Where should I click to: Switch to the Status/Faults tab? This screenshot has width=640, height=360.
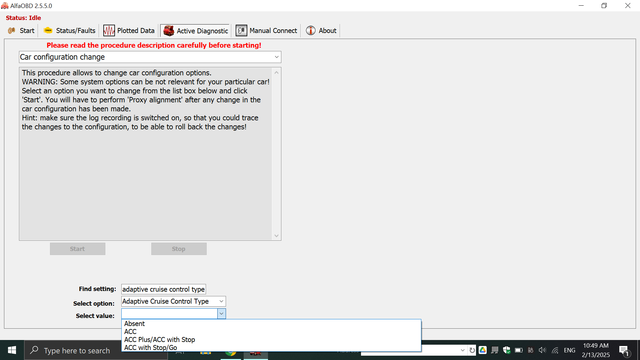coord(69,31)
